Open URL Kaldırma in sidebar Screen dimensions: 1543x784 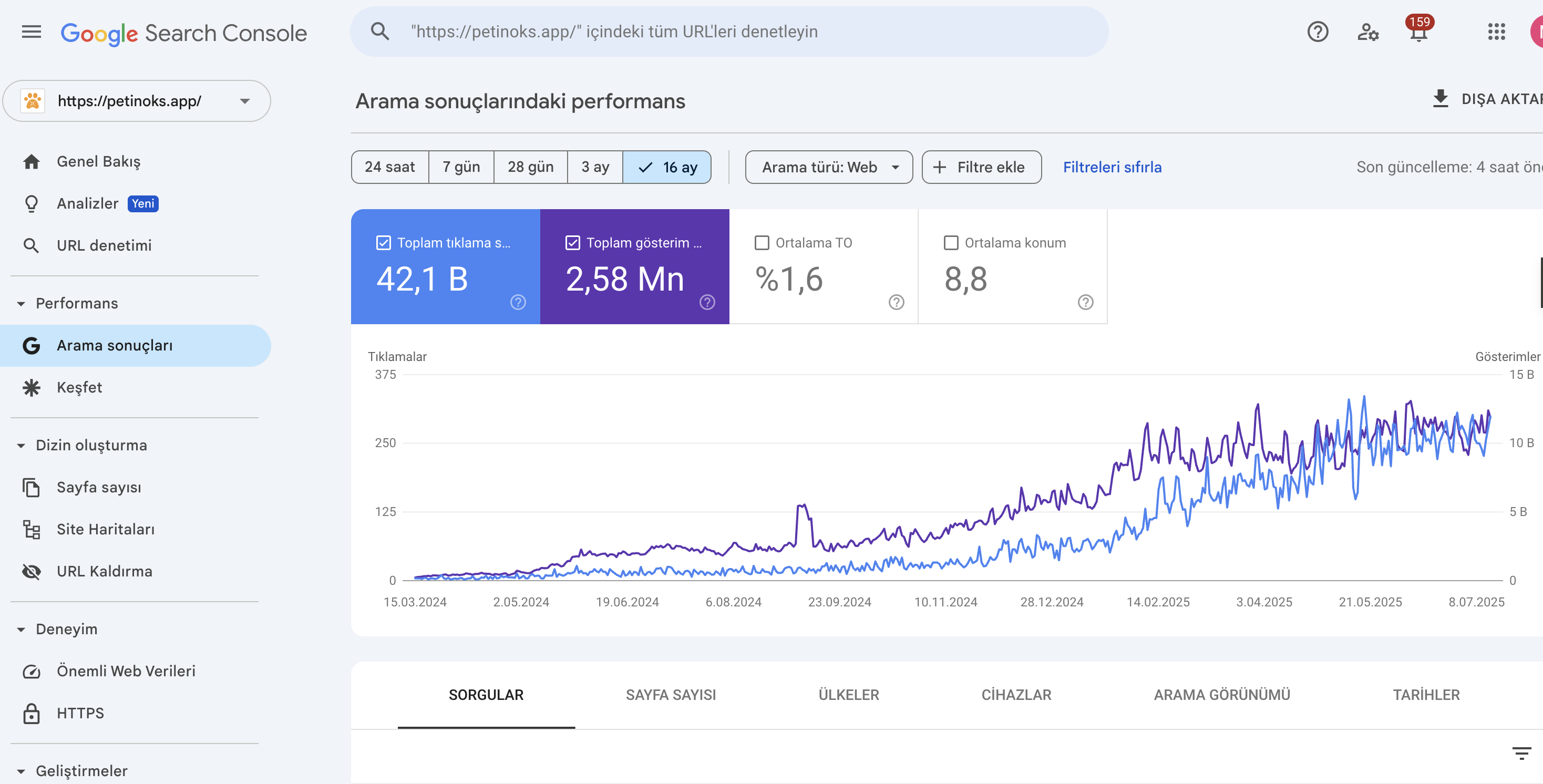[104, 571]
